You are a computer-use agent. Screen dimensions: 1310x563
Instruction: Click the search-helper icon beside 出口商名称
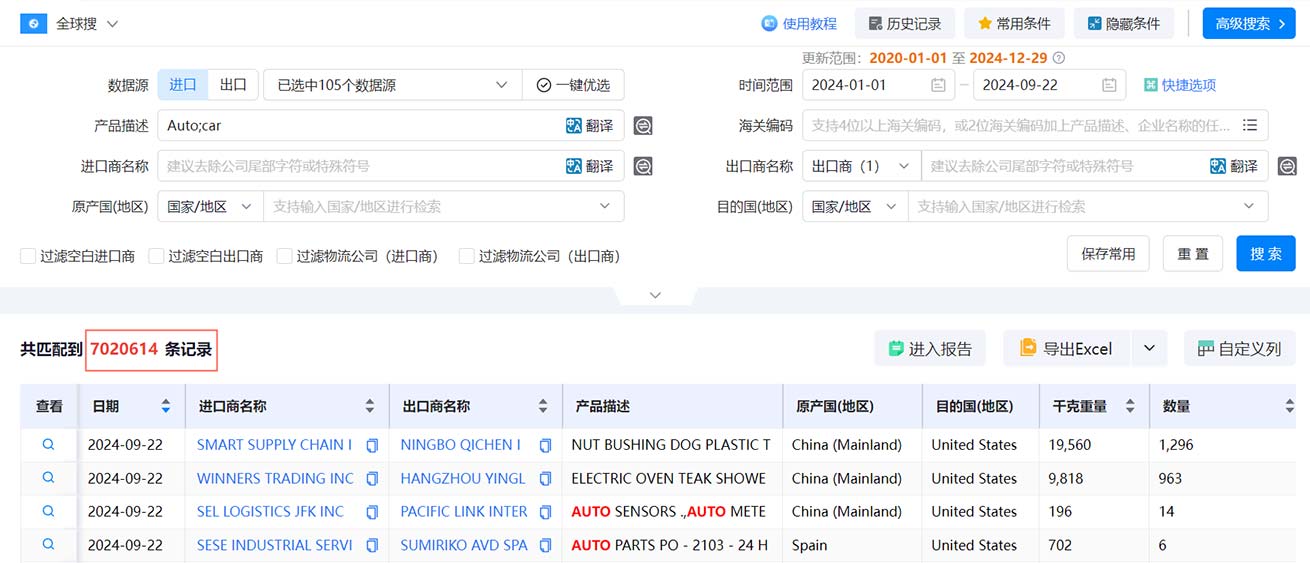click(x=1287, y=166)
